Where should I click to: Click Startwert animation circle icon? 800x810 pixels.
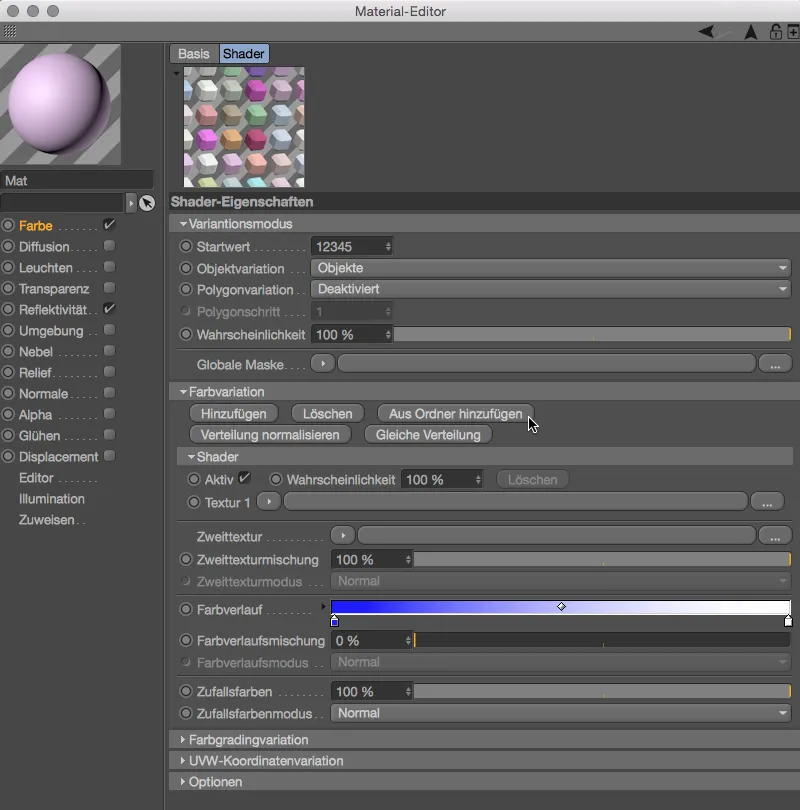(186, 246)
